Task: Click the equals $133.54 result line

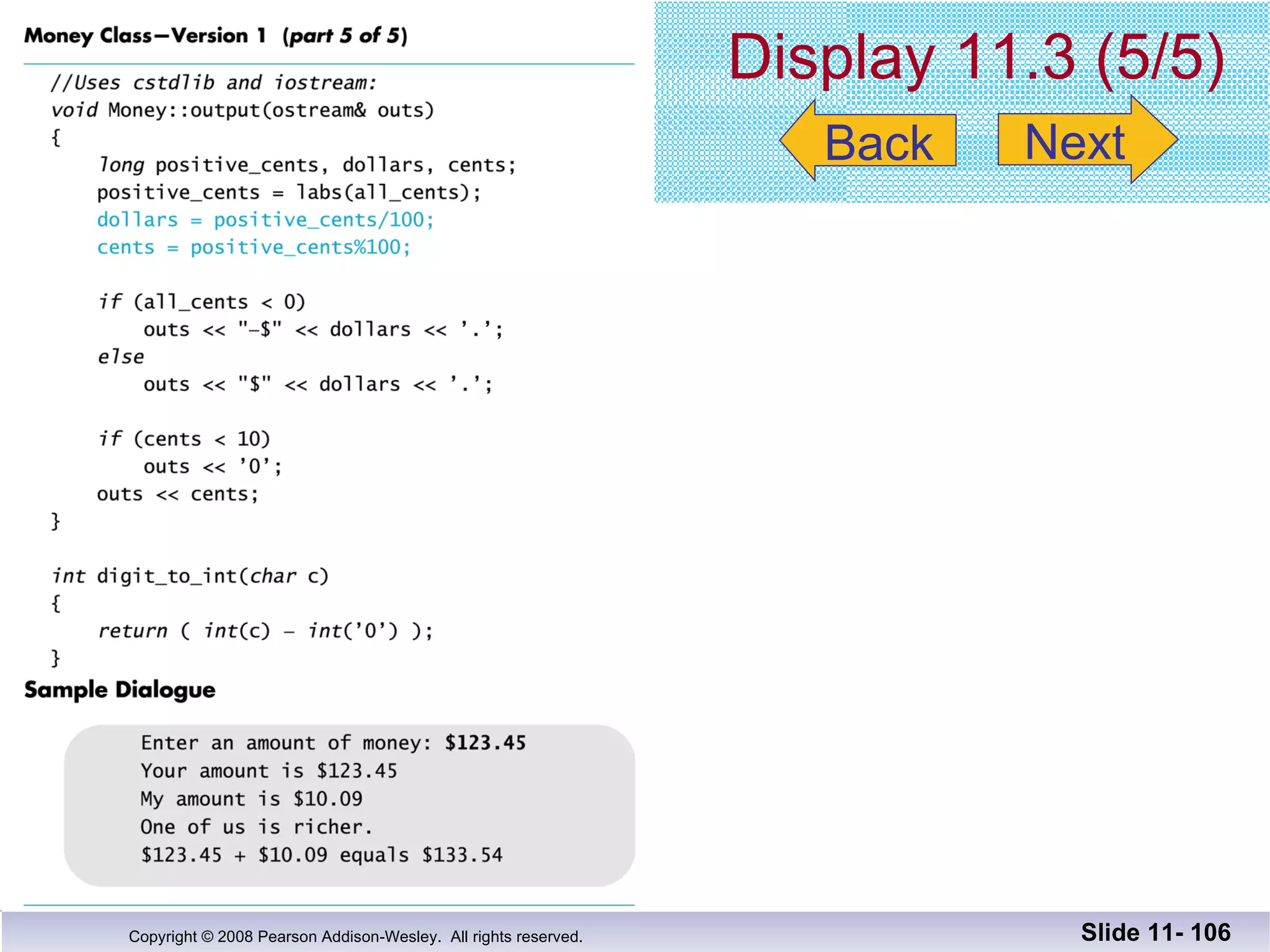Action: [x=321, y=855]
